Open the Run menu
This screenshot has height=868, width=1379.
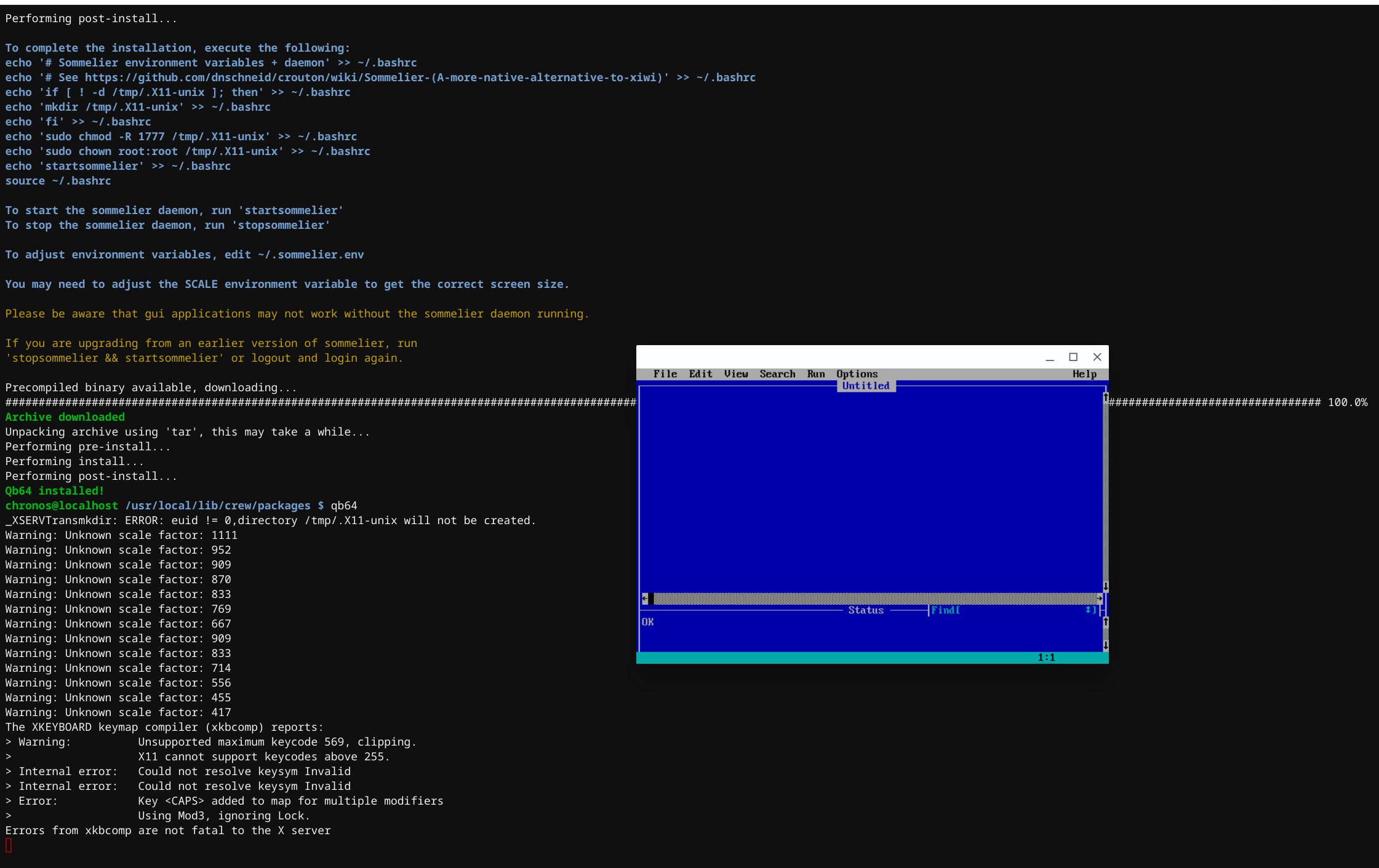(815, 374)
